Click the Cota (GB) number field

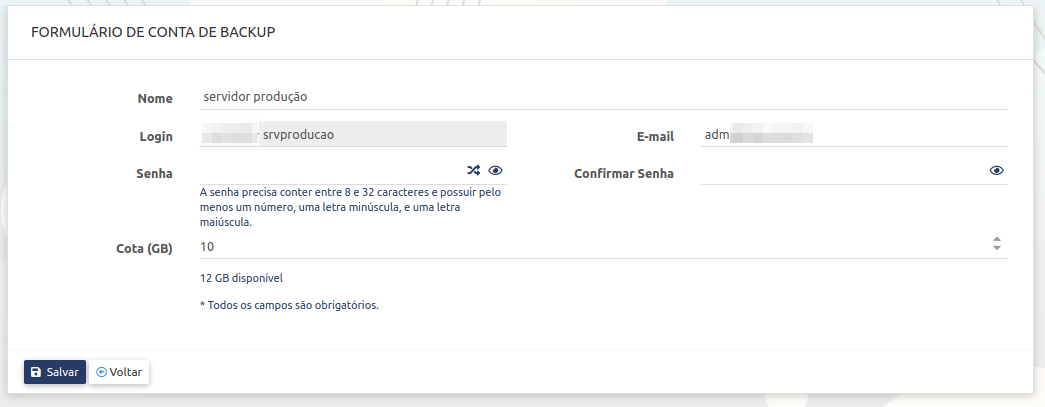click(590, 246)
